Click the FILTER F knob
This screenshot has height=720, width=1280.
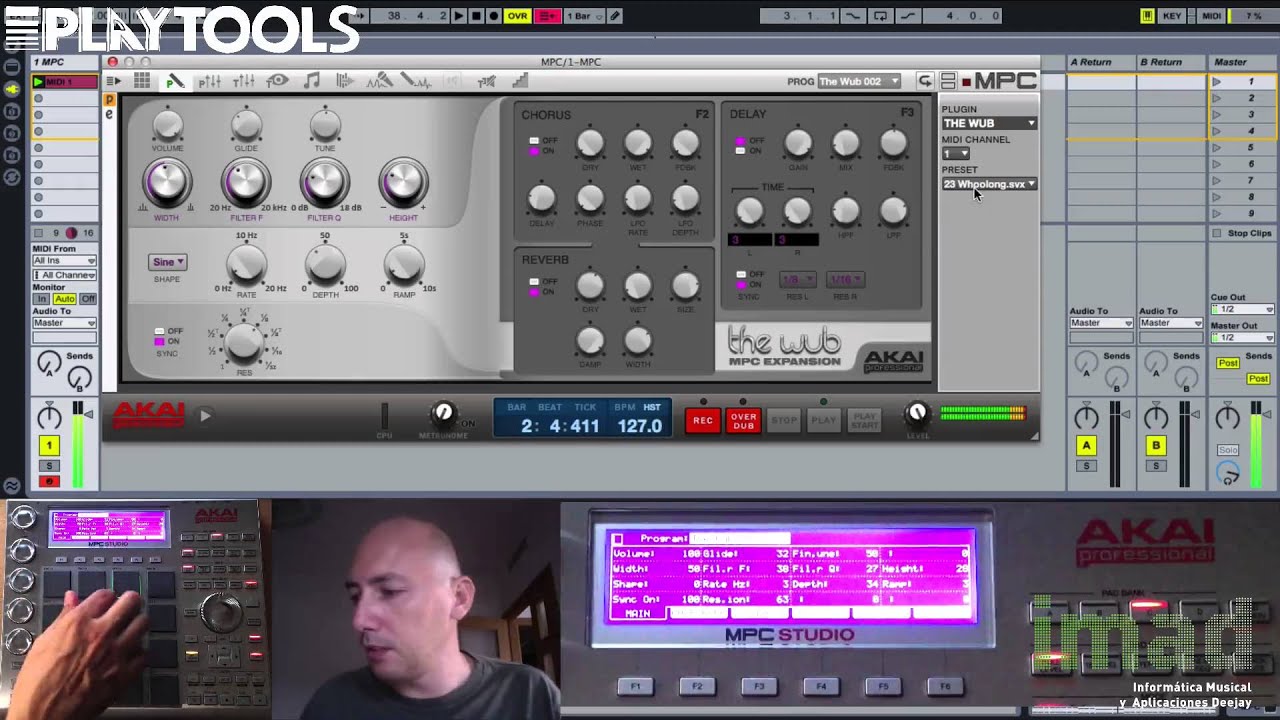[x=246, y=183]
